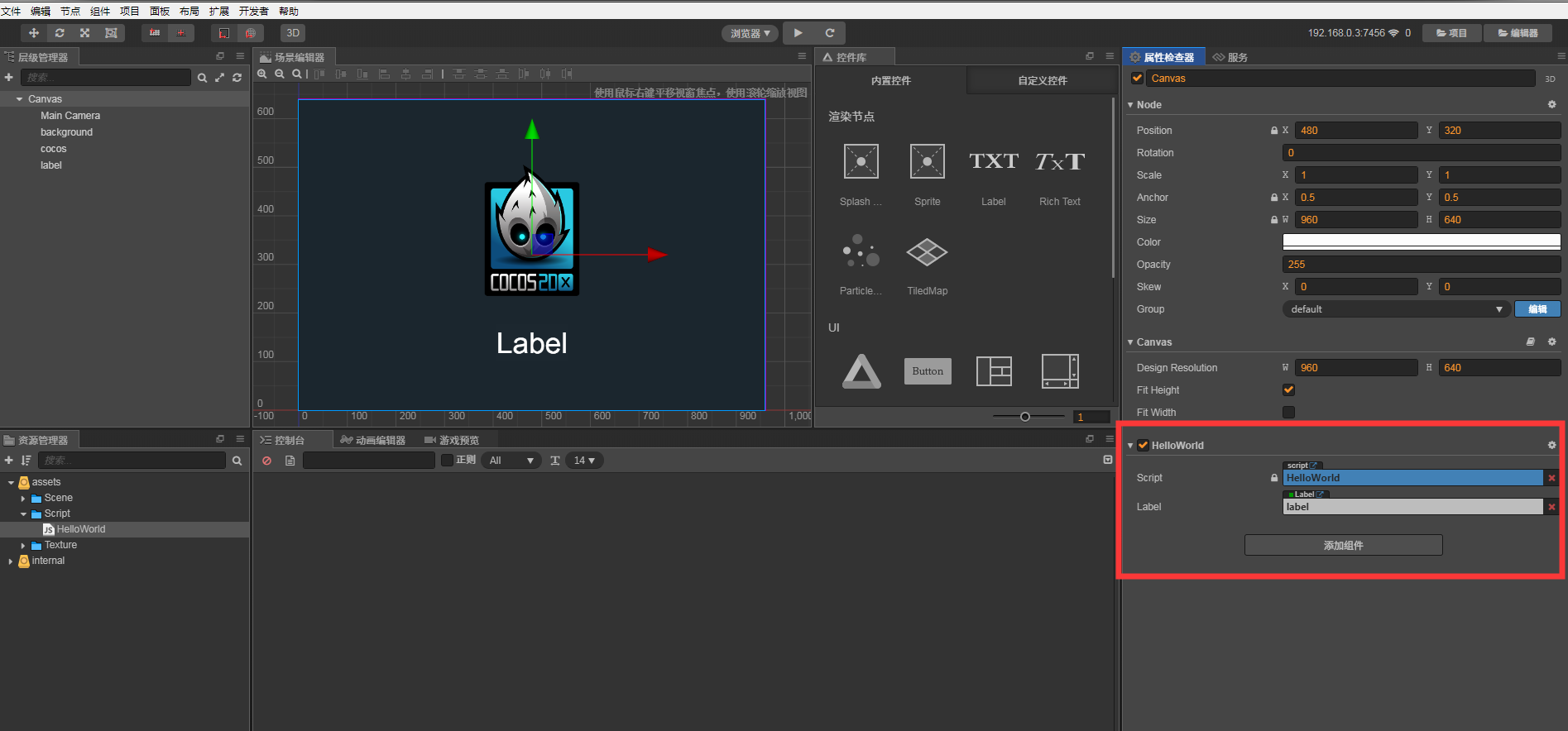Pick the Layout control under UI
Screen dimensions: 1568x731
(994, 371)
